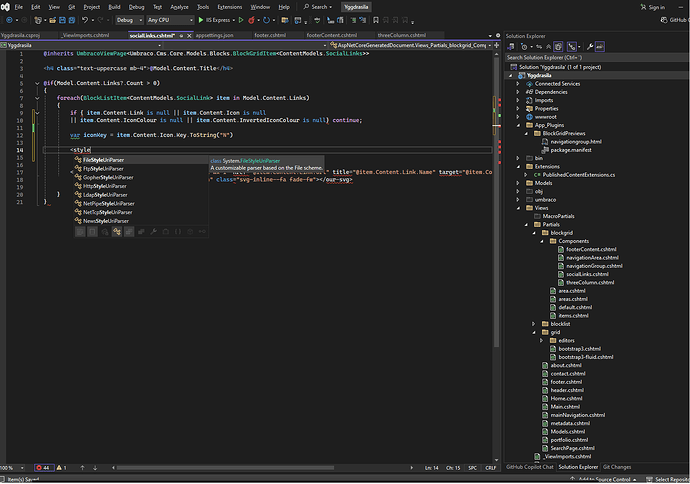The width and height of the screenshot is (690, 484).
Task: Go to previous issue up arrow
Action: tap(82, 468)
